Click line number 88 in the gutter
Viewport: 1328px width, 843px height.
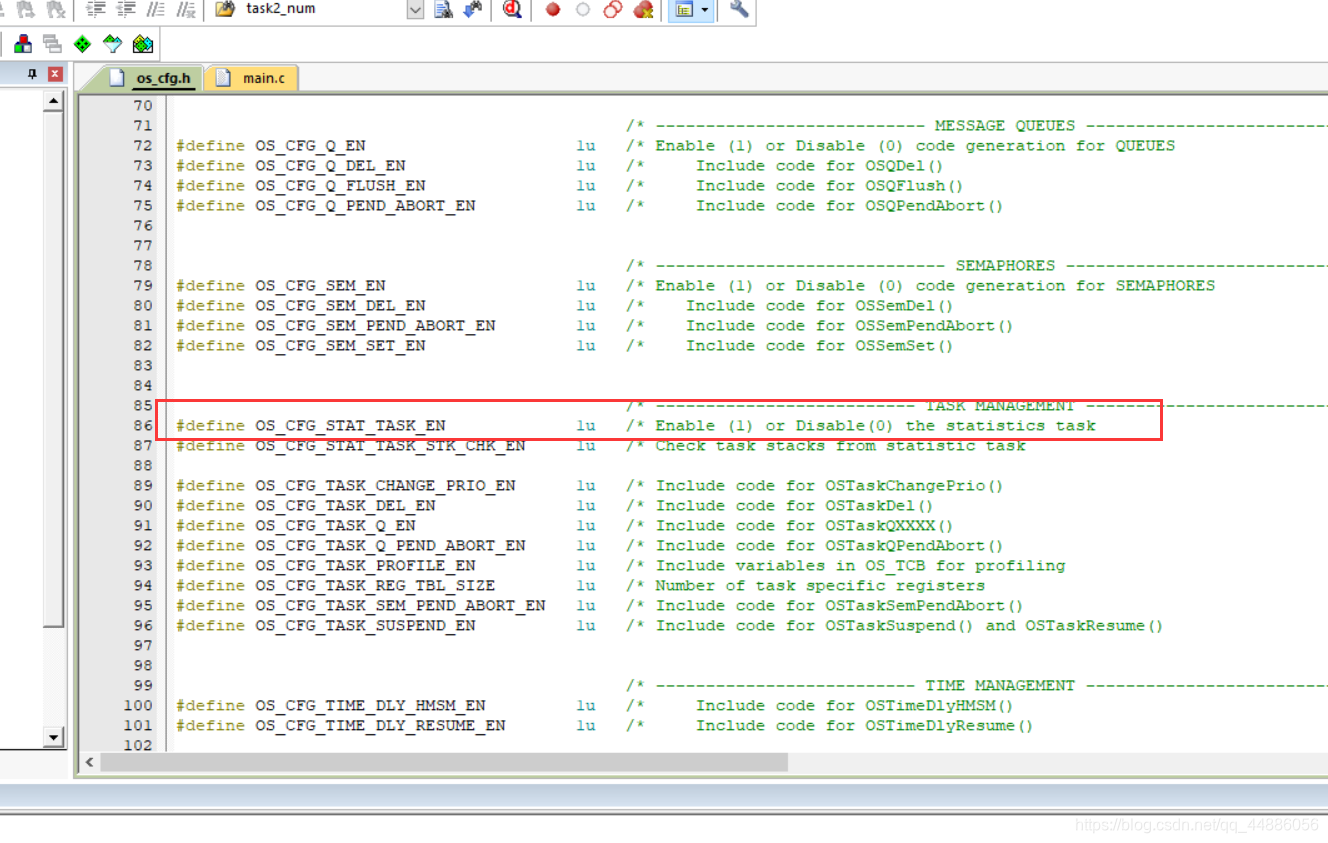click(x=143, y=466)
